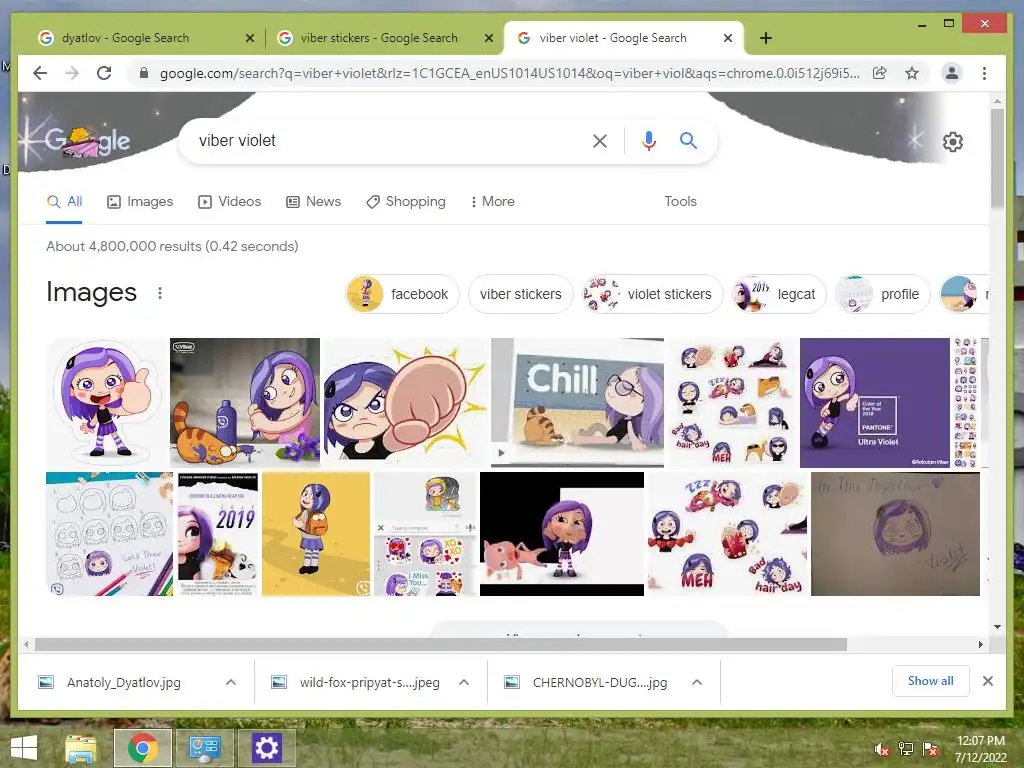Screen dimensions: 1024x768
Task: Click the vertical scrollbar down arrow
Action: [997, 627]
